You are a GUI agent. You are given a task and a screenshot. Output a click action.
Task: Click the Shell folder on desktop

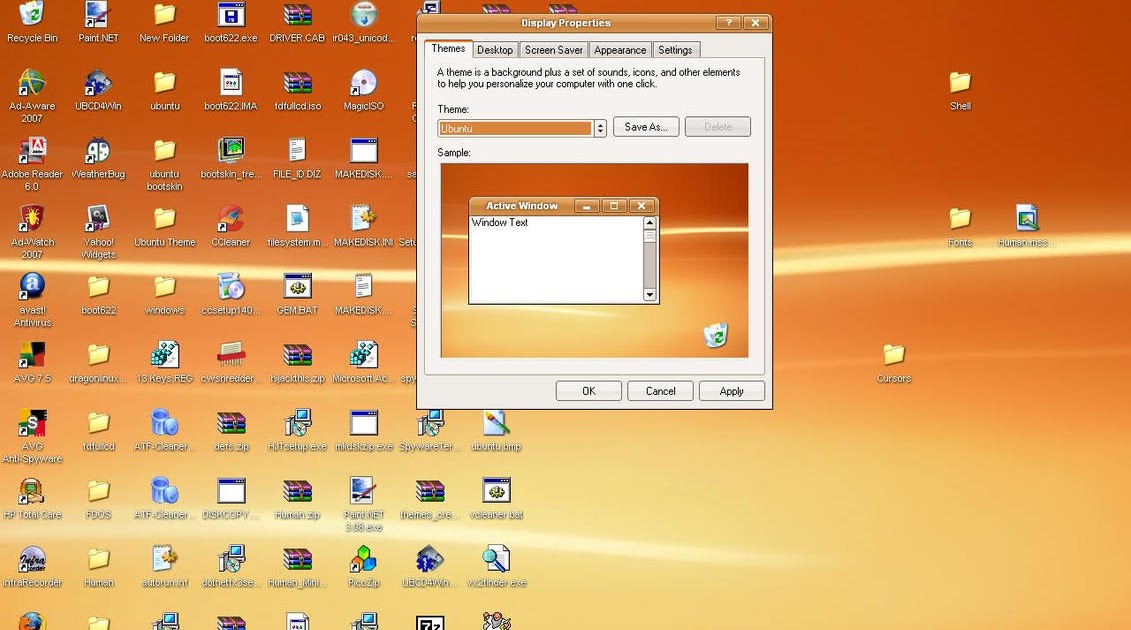pyautogui.click(x=960, y=82)
